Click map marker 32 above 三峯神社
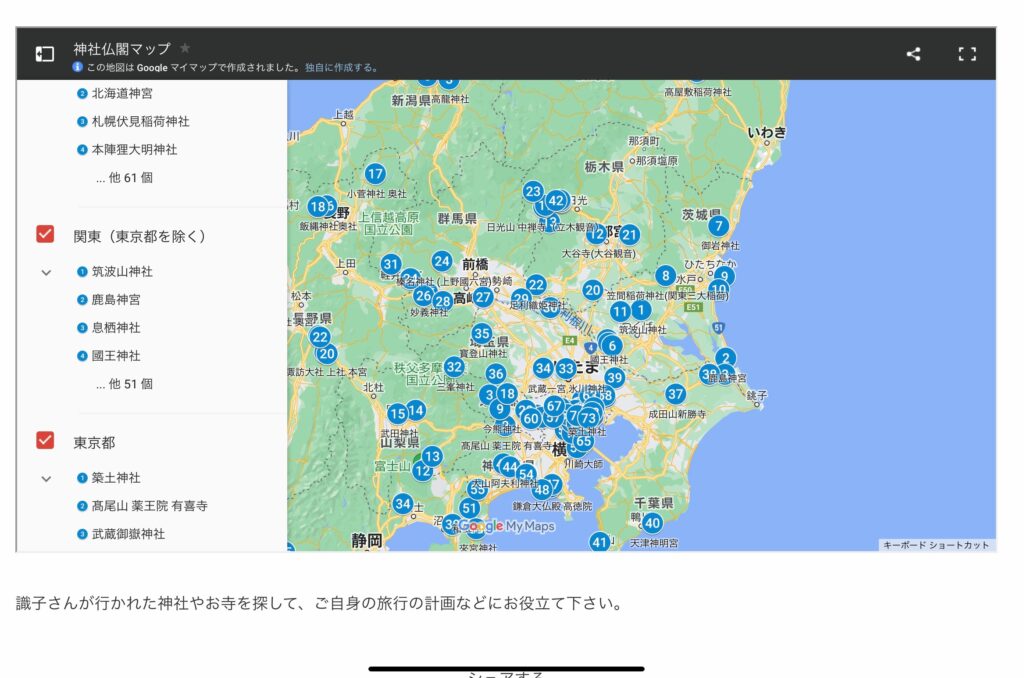1024x678 pixels. coord(455,367)
